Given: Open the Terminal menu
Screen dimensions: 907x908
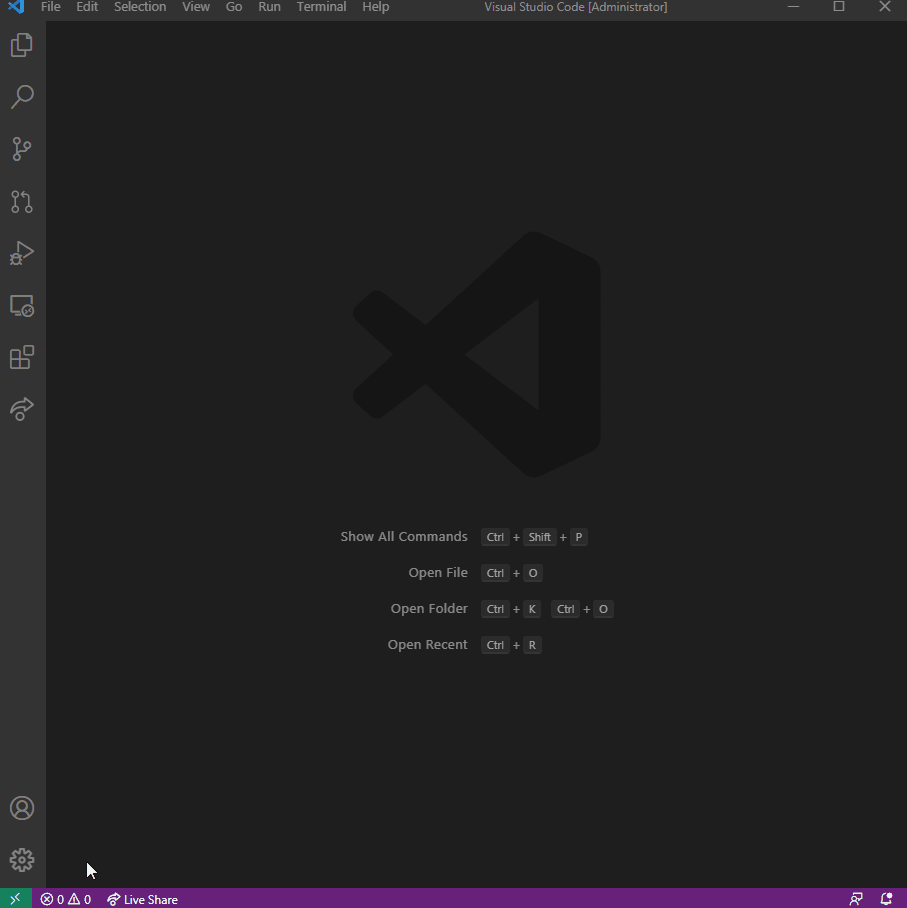Looking at the screenshot, I should tap(321, 7).
